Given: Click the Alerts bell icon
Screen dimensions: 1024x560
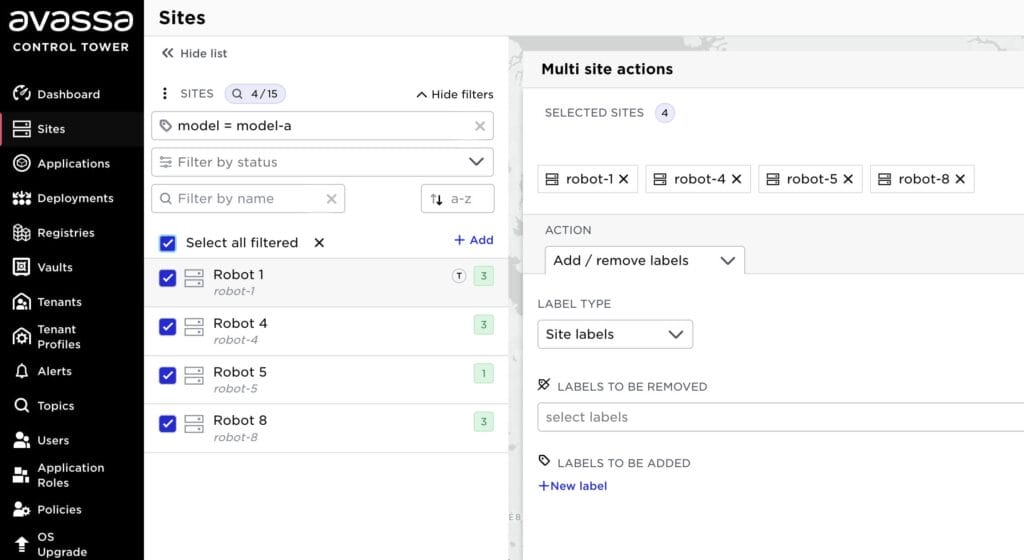Looking at the screenshot, I should click(x=22, y=371).
